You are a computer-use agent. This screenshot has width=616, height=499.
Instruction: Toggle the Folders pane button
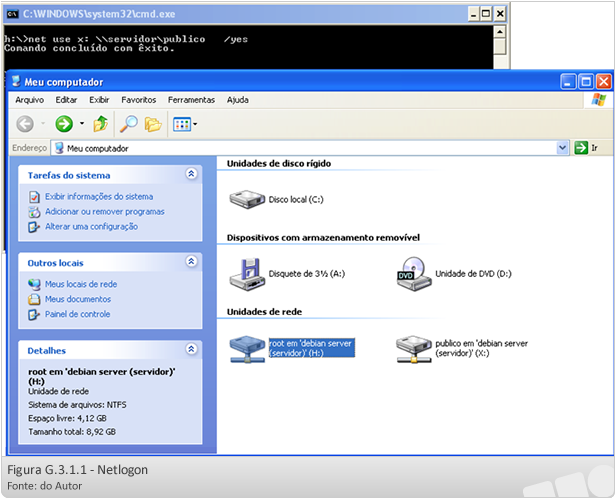pos(153,125)
